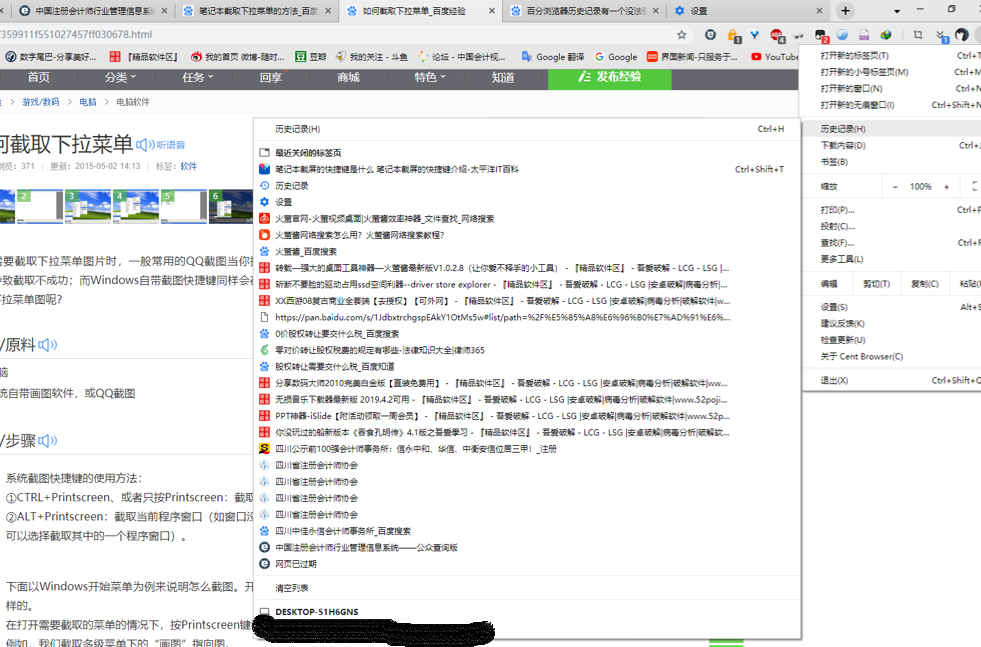This screenshot has height=647, width=981.
Task: Switch to the 中国注册会计师行业管理信息系统 tab
Action: point(93,11)
